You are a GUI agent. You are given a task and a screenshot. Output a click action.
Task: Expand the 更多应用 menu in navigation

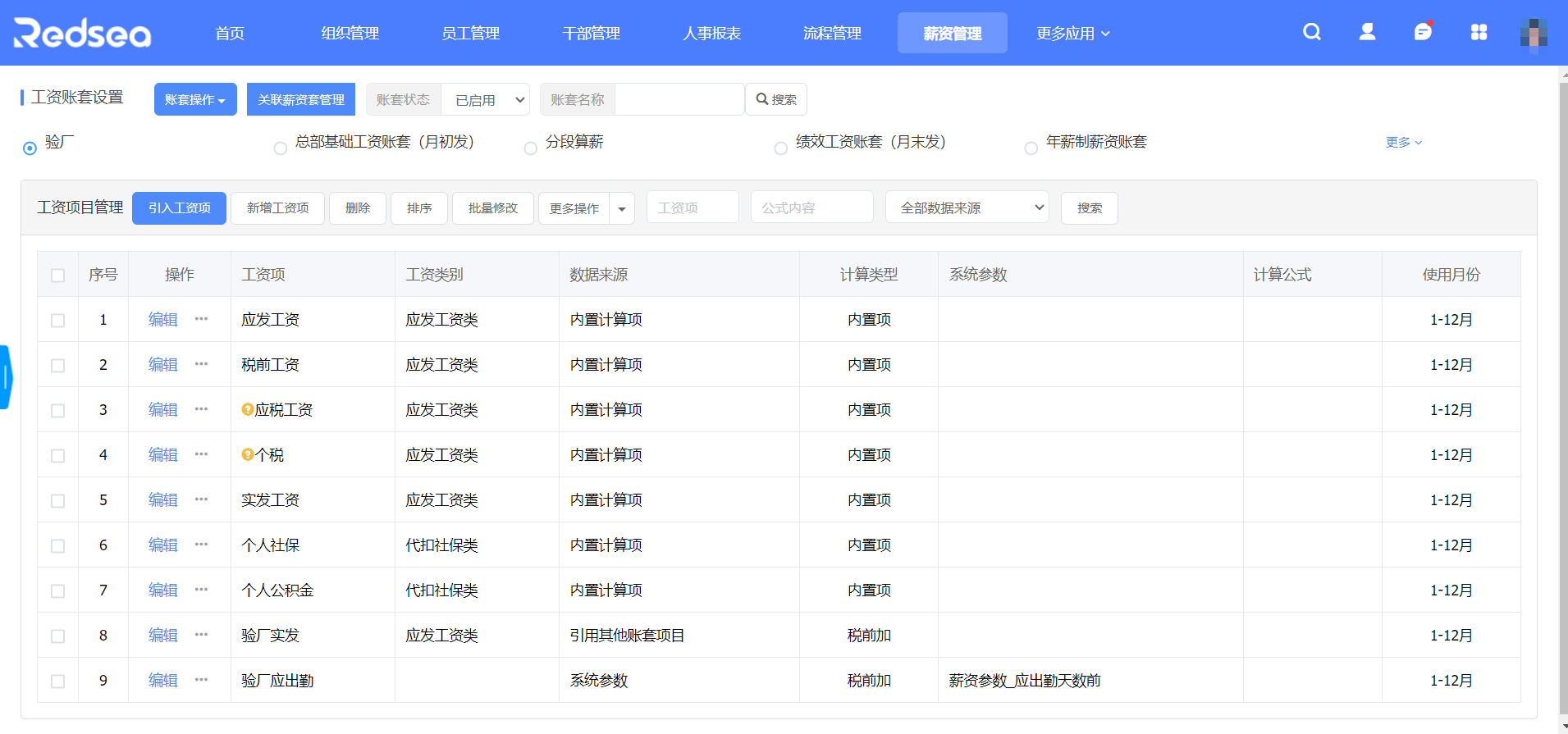click(x=1072, y=34)
